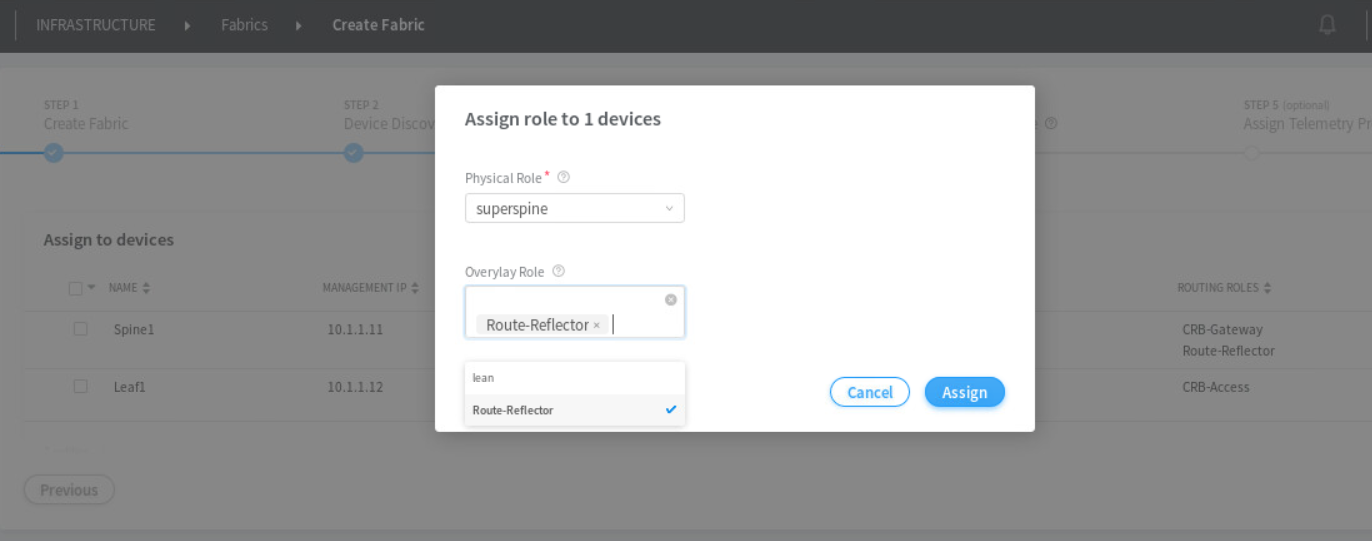Go to the Fabrics breadcrumb
Viewport: 1372px width, 541px height.
pyautogui.click(x=244, y=25)
